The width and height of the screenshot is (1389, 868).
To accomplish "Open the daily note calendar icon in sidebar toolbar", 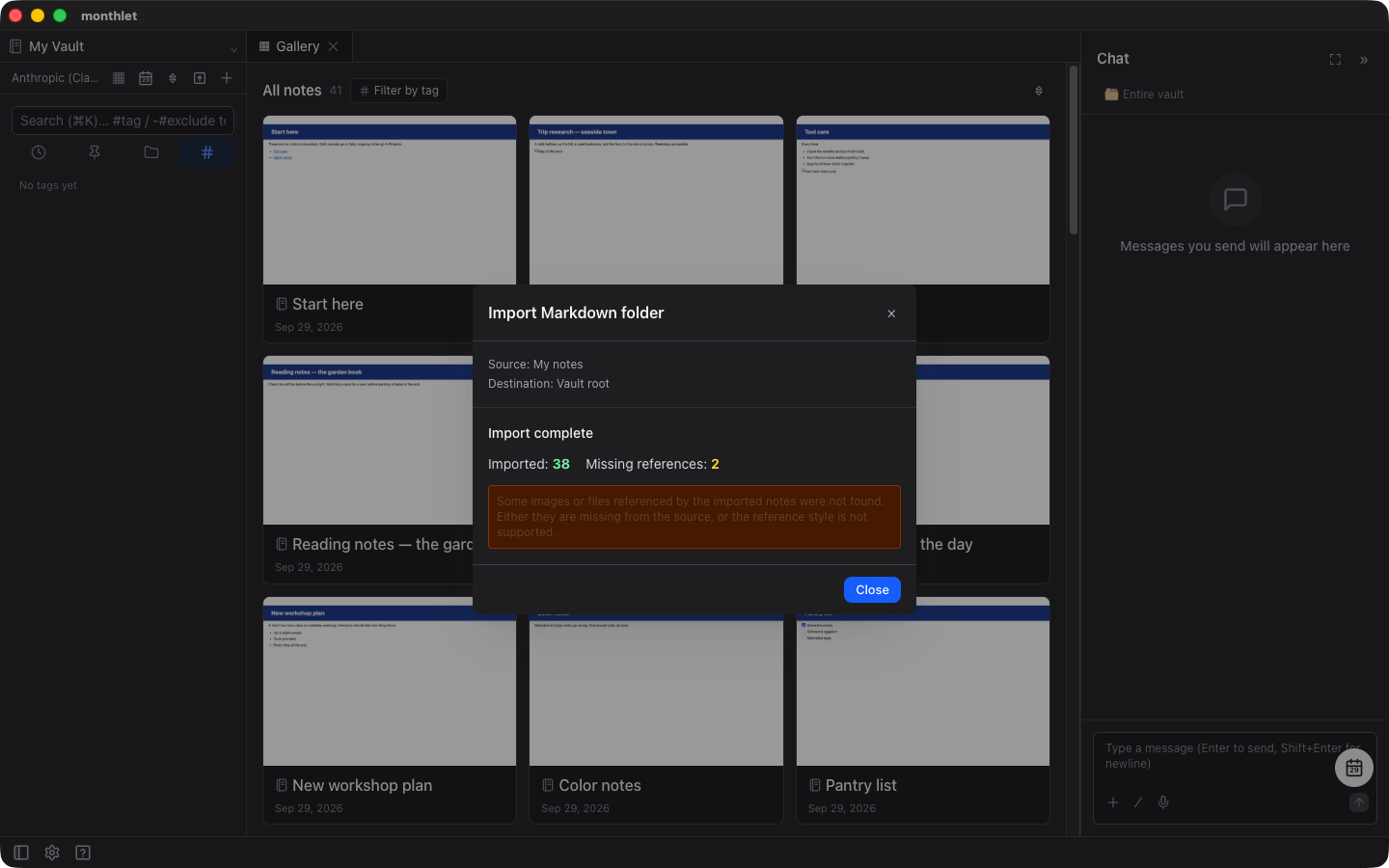I will 146,78.
